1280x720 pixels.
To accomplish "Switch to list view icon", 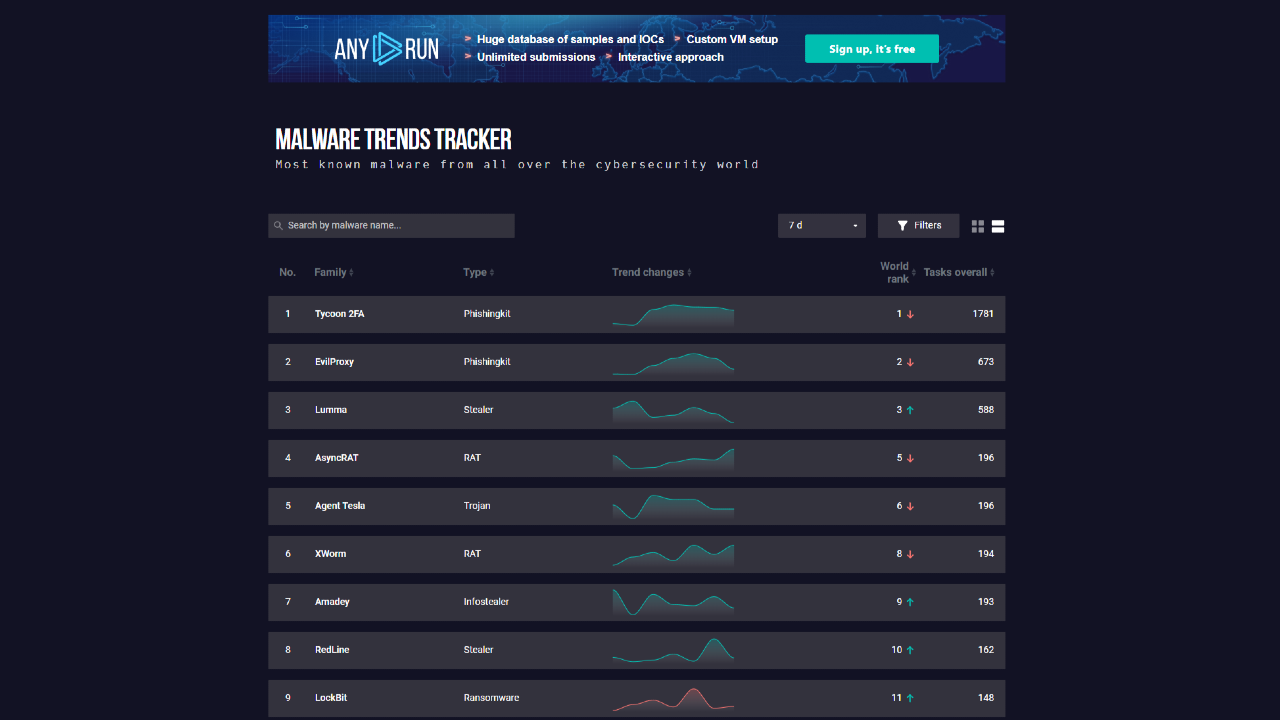I will click(x=998, y=227).
